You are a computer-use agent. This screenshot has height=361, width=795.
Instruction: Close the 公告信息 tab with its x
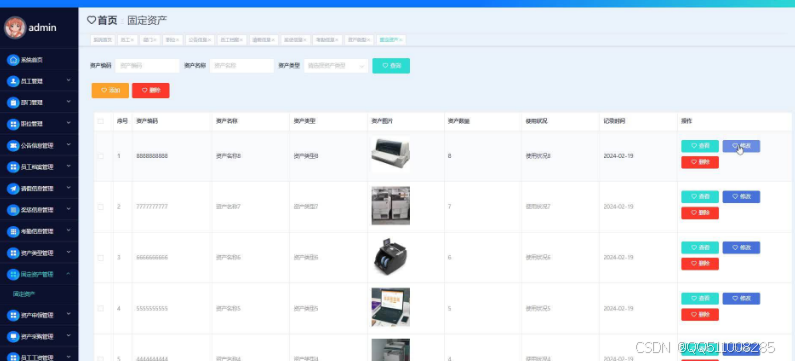click(210, 40)
